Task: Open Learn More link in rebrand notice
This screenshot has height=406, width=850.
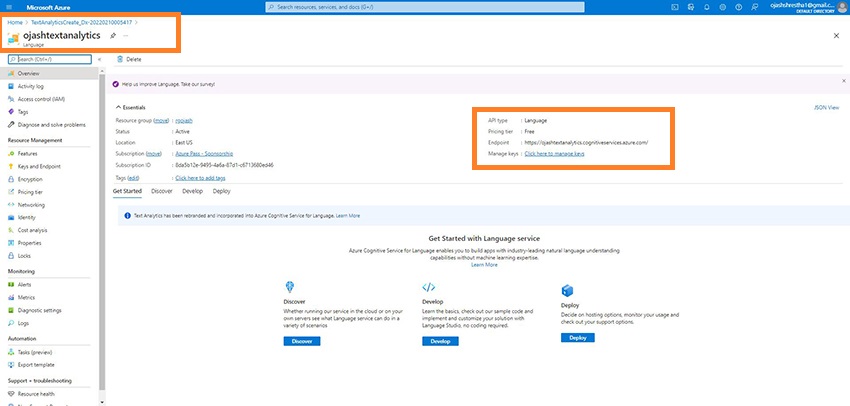Action: [348, 216]
